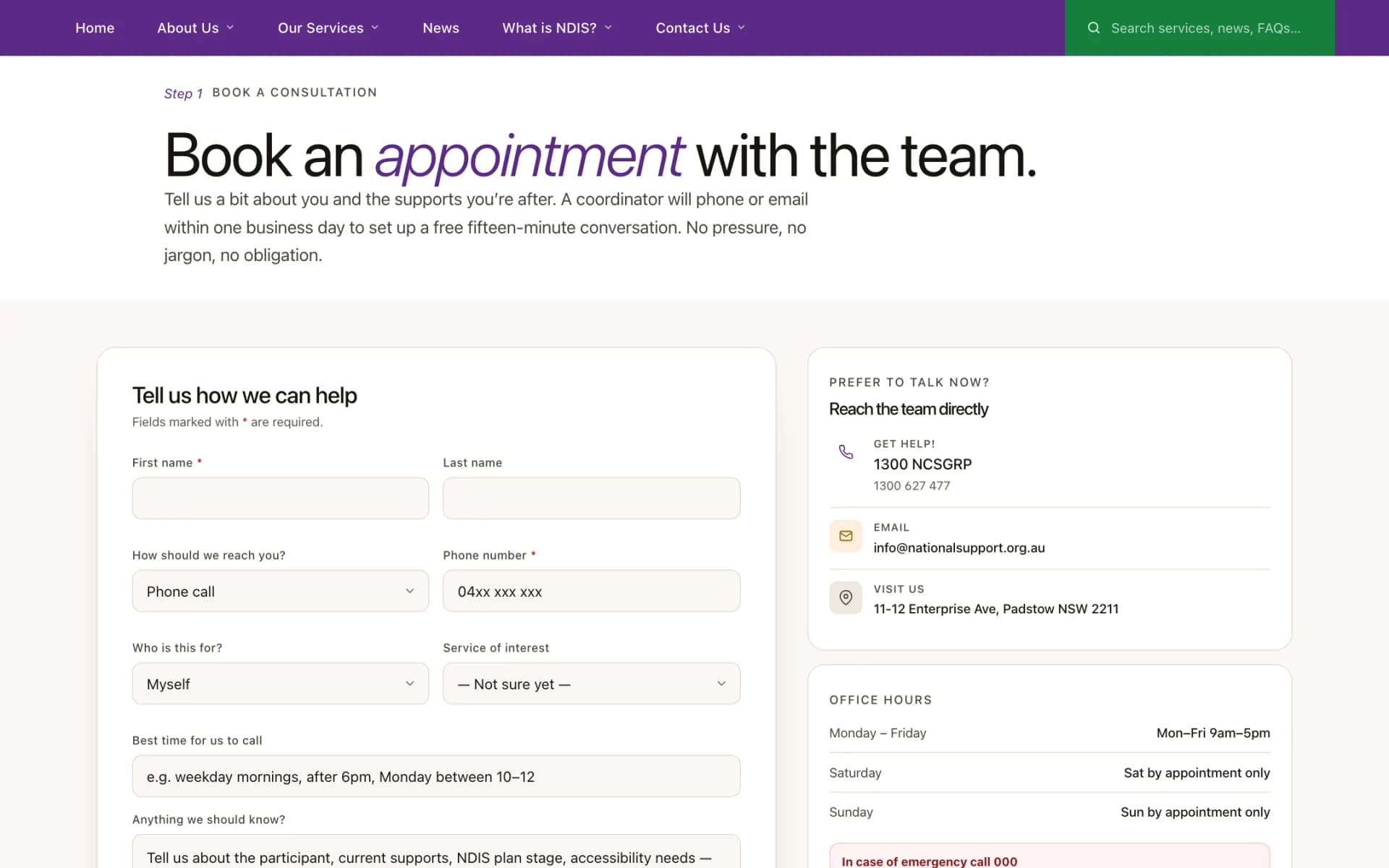Click the 'GET HELP!' label
The image size is (1389, 868).
(904, 443)
